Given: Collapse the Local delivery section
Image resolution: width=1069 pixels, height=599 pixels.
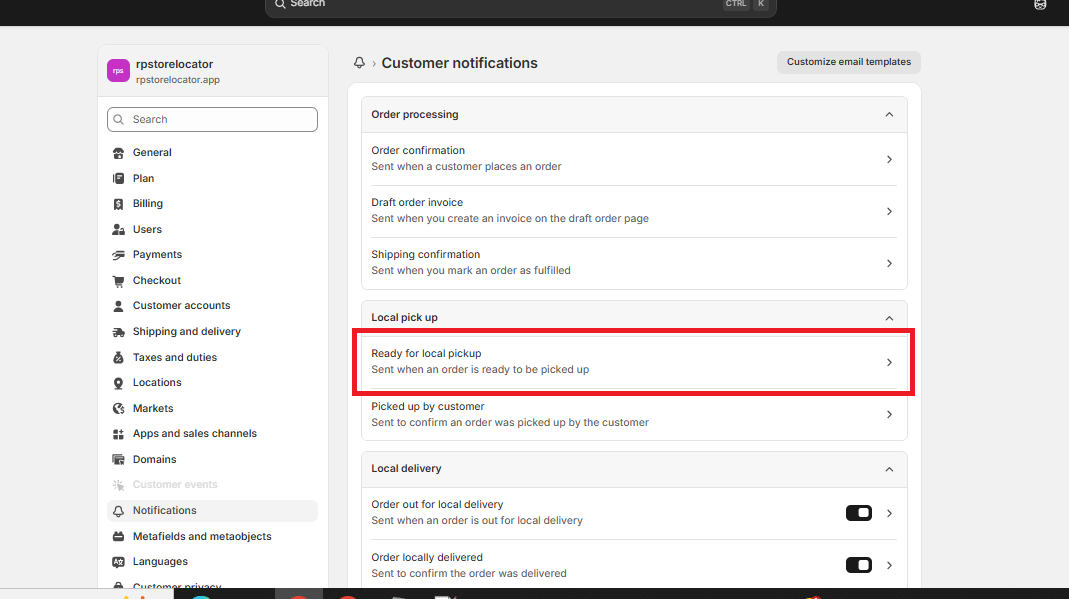Looking at the screenshot, I should pos(889,469).
